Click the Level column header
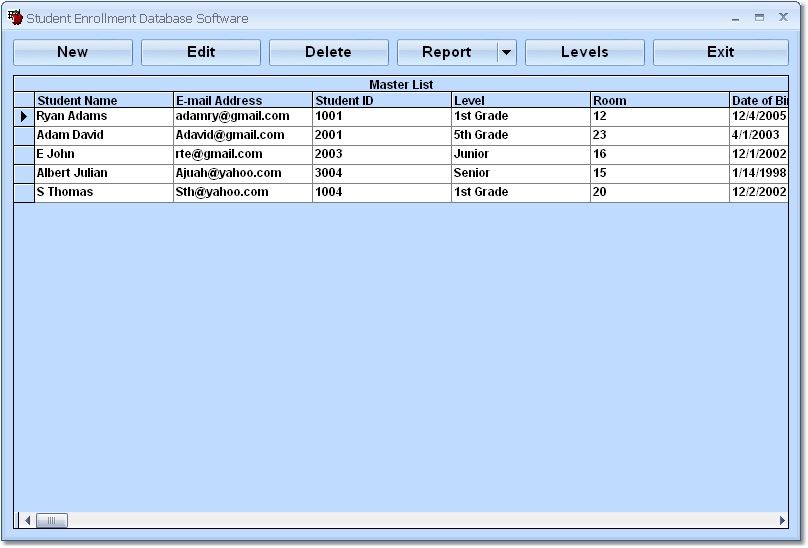808x548 pixels. tap(521, 100)
